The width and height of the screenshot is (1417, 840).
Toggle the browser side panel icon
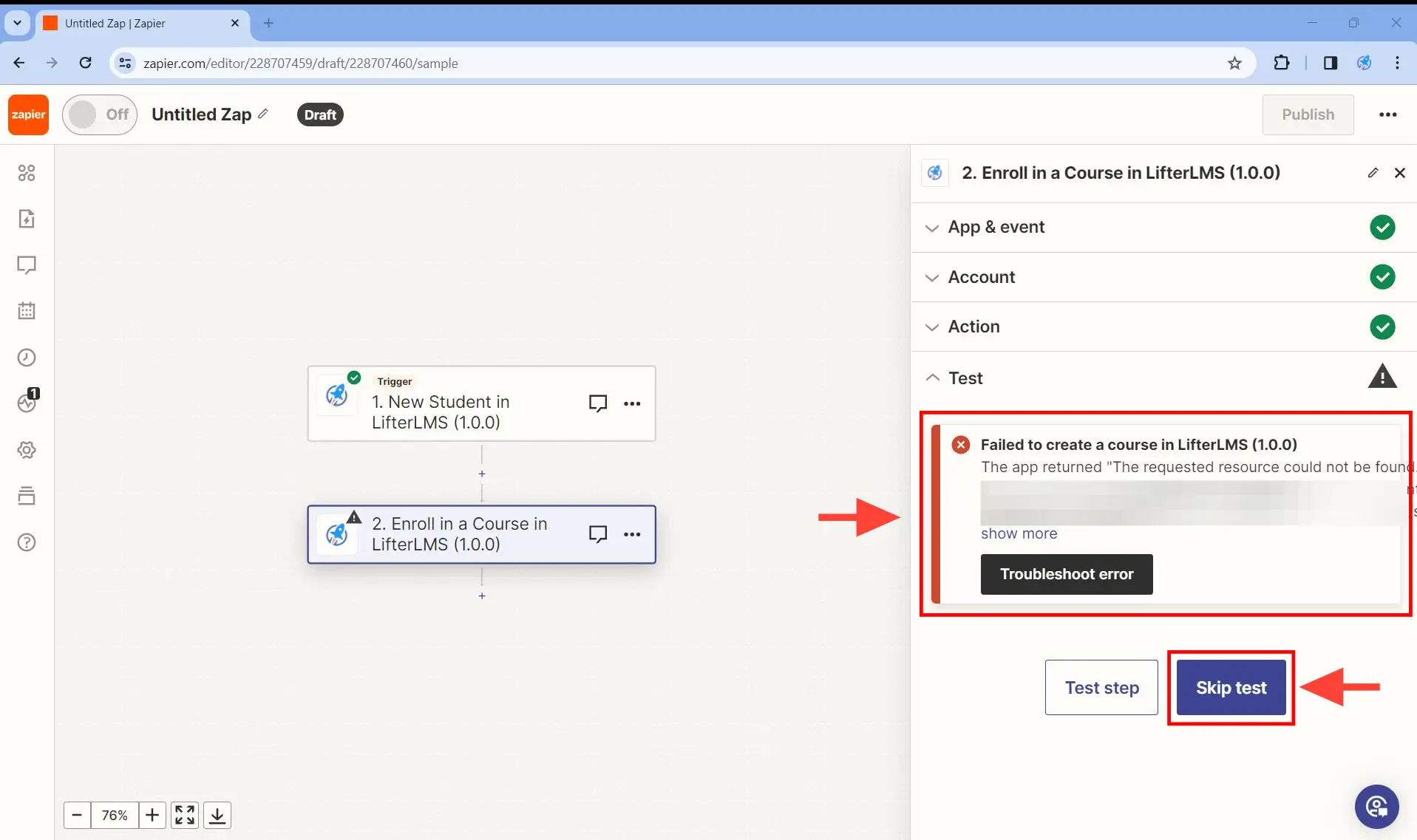1330,63
